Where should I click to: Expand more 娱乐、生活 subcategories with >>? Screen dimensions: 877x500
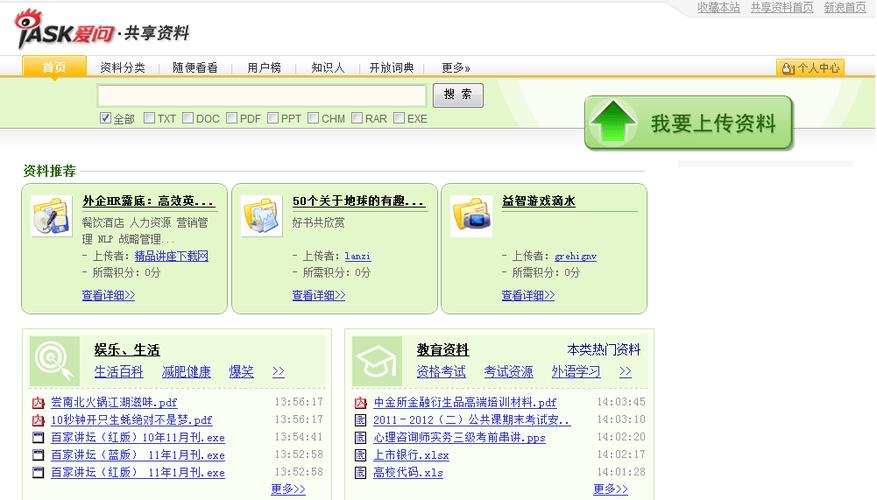coord(278,372)
